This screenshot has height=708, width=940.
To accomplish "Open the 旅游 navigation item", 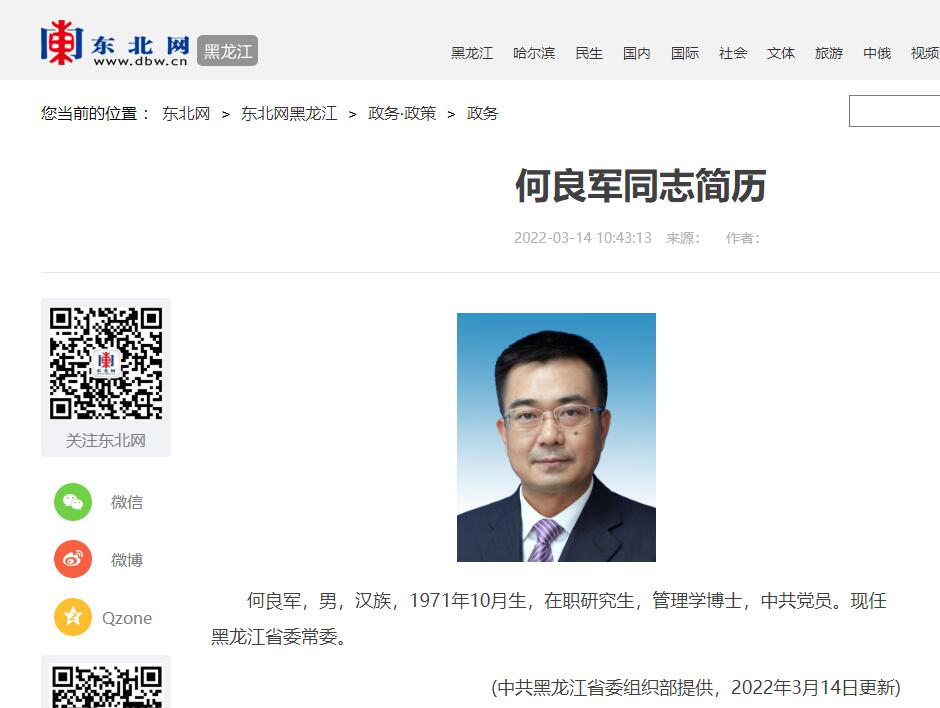I will tap(829, 53).
